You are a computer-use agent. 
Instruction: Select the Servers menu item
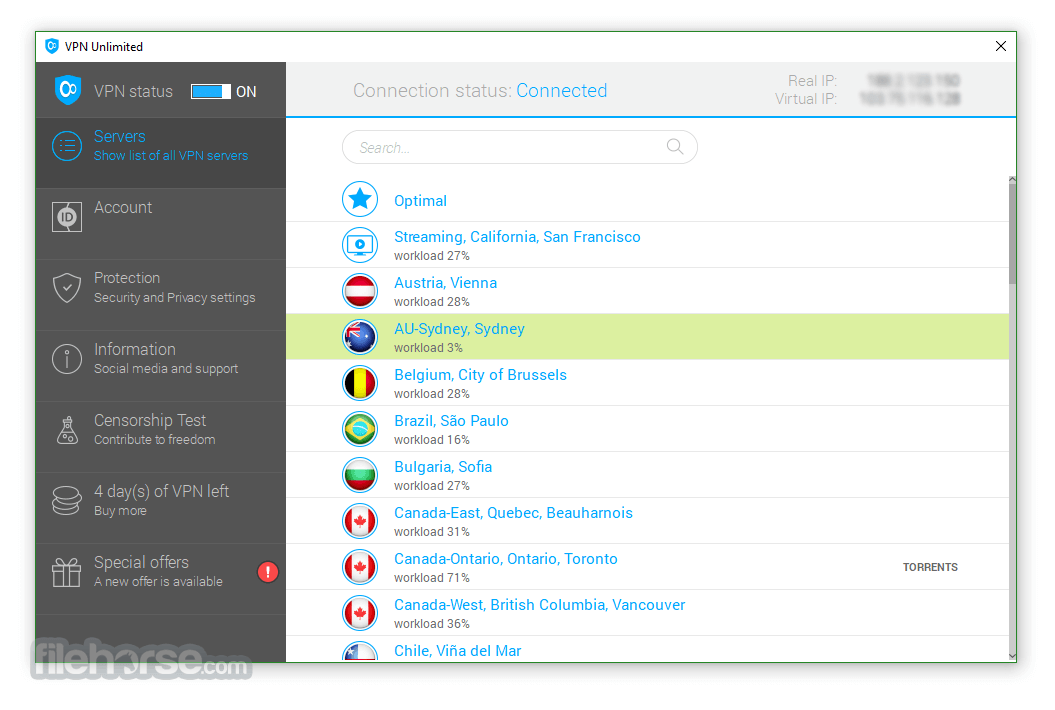(x=161, y=153)
